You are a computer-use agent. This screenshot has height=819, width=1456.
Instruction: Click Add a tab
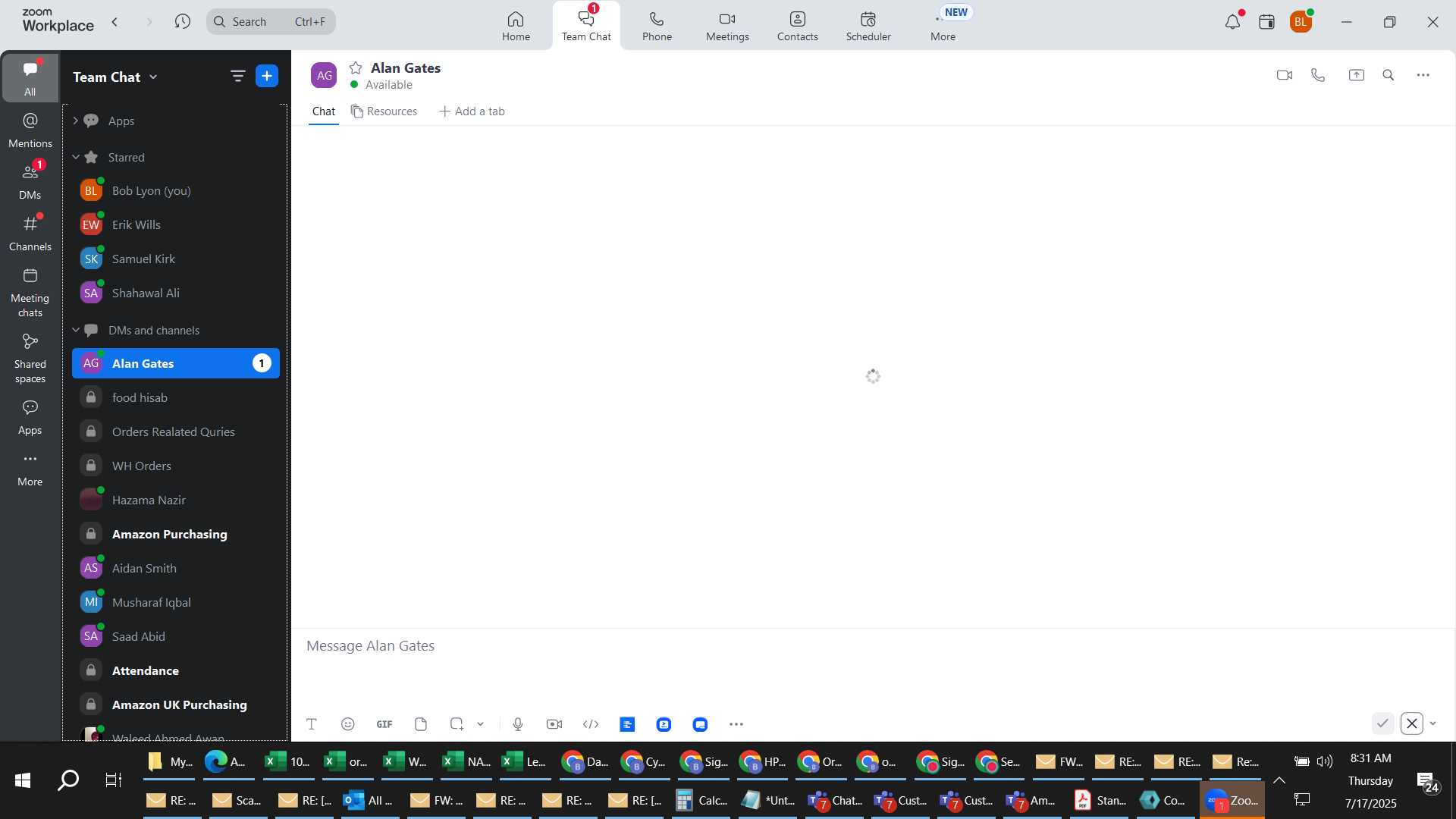(x=472, y=111)
